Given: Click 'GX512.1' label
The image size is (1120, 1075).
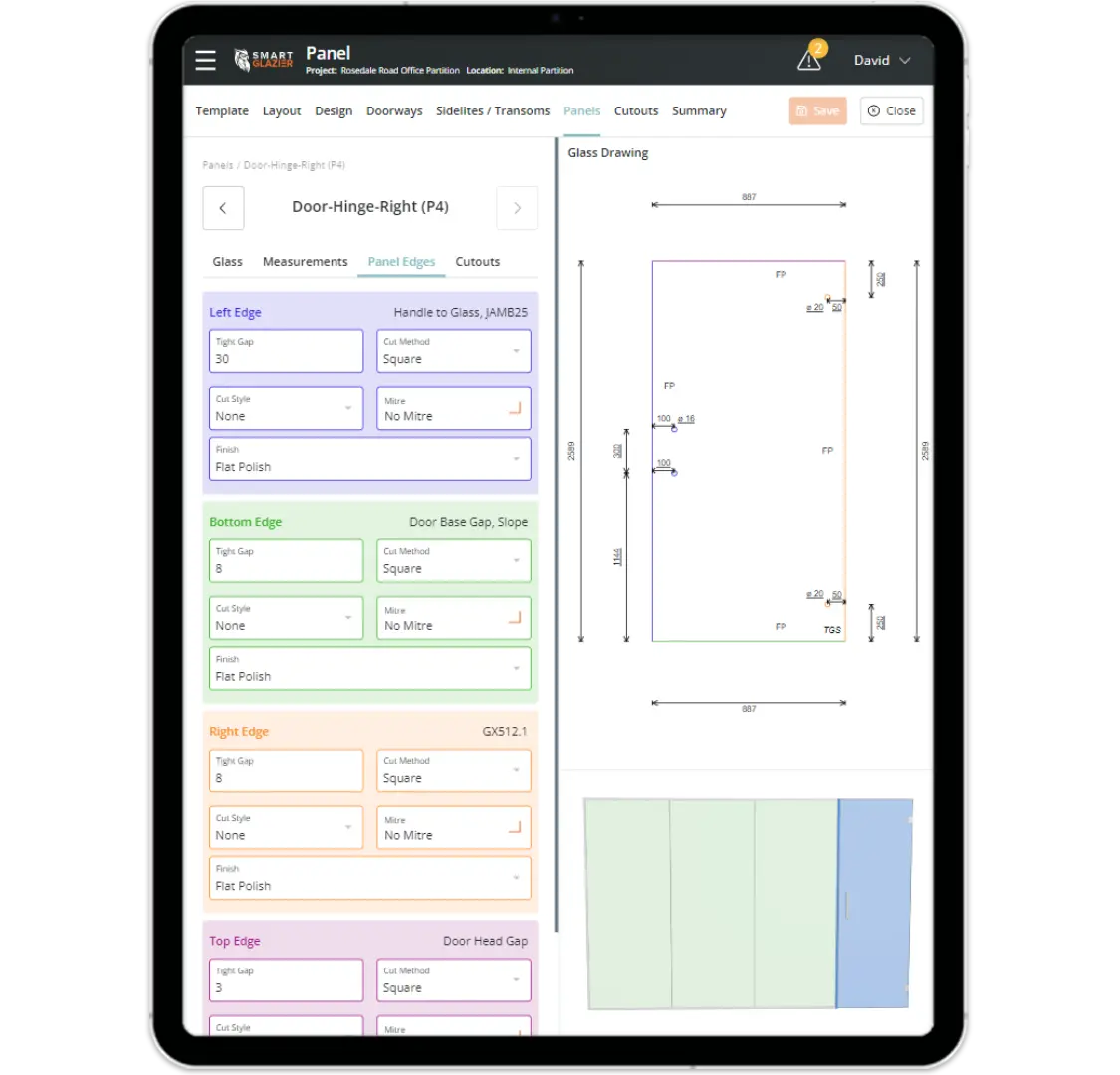Looking at the screenshot, I should pyautogui.click(x=505, y=732).
